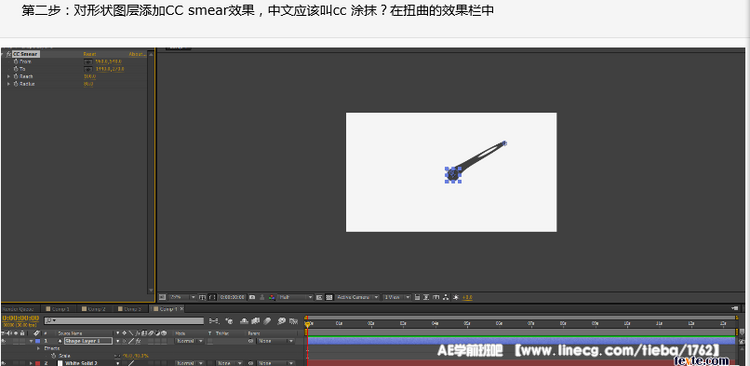Open the About link for CC Smear
Viewport: 750px width, 366px height.
point(137,54)
